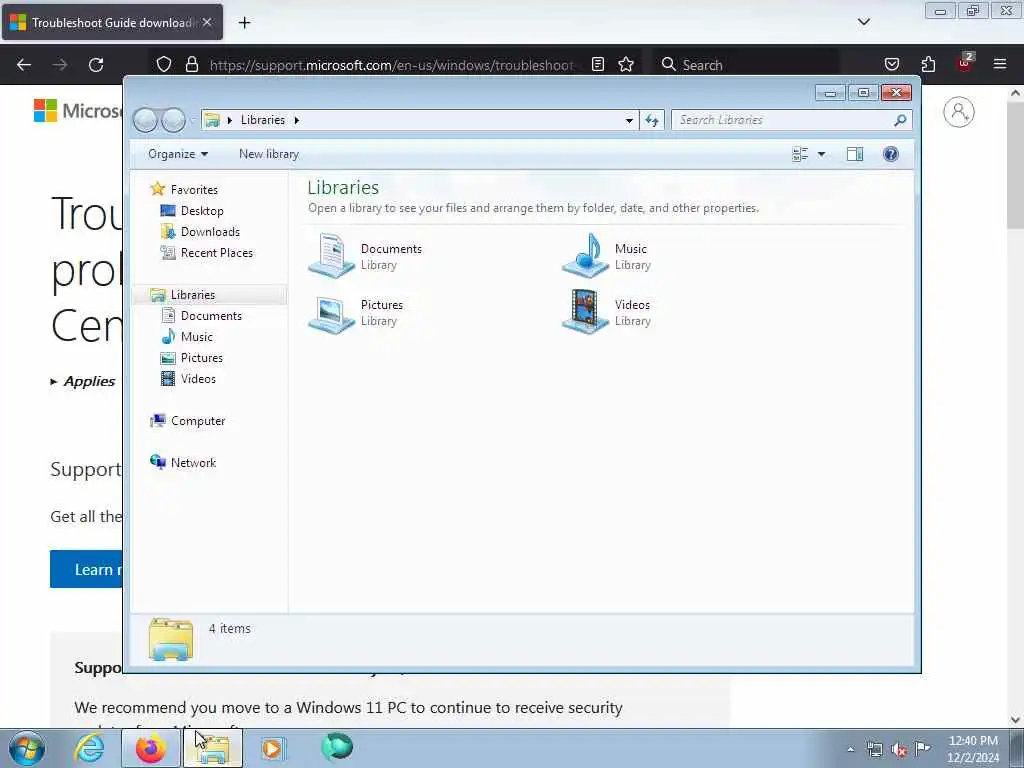Open Recent Places in Favorites

216,253
